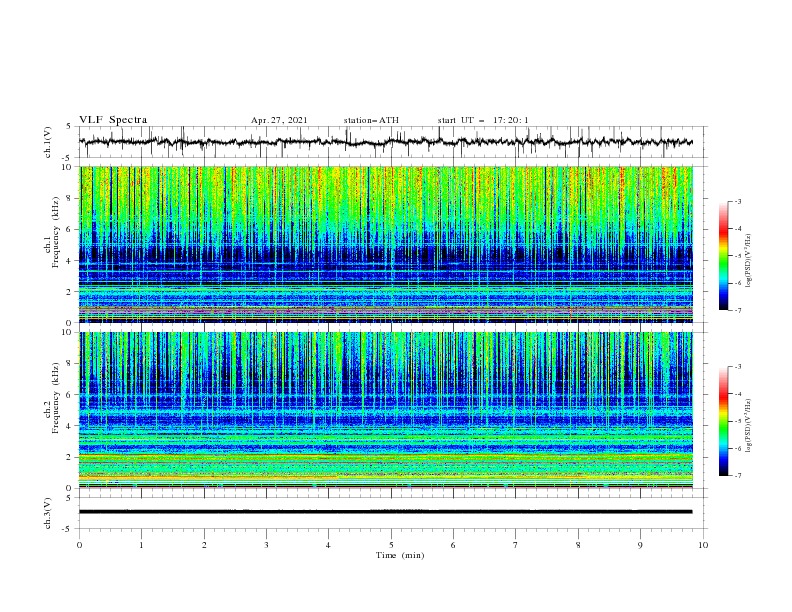Click the "4" kHz tick of ch.1 spectrogram
792x612 pixels.
(x=71, y=261)
